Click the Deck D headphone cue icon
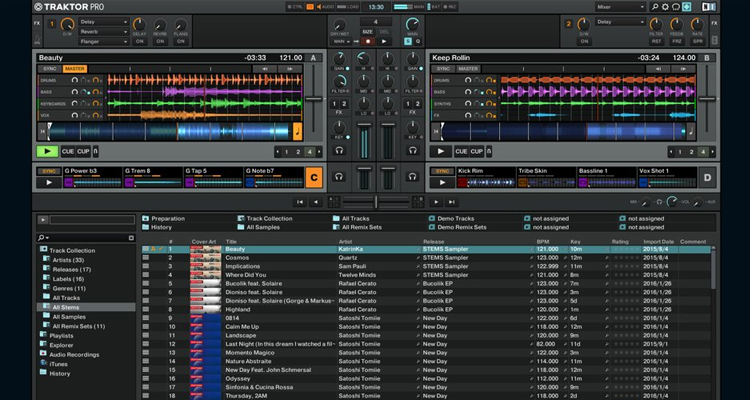 point(413,177)
